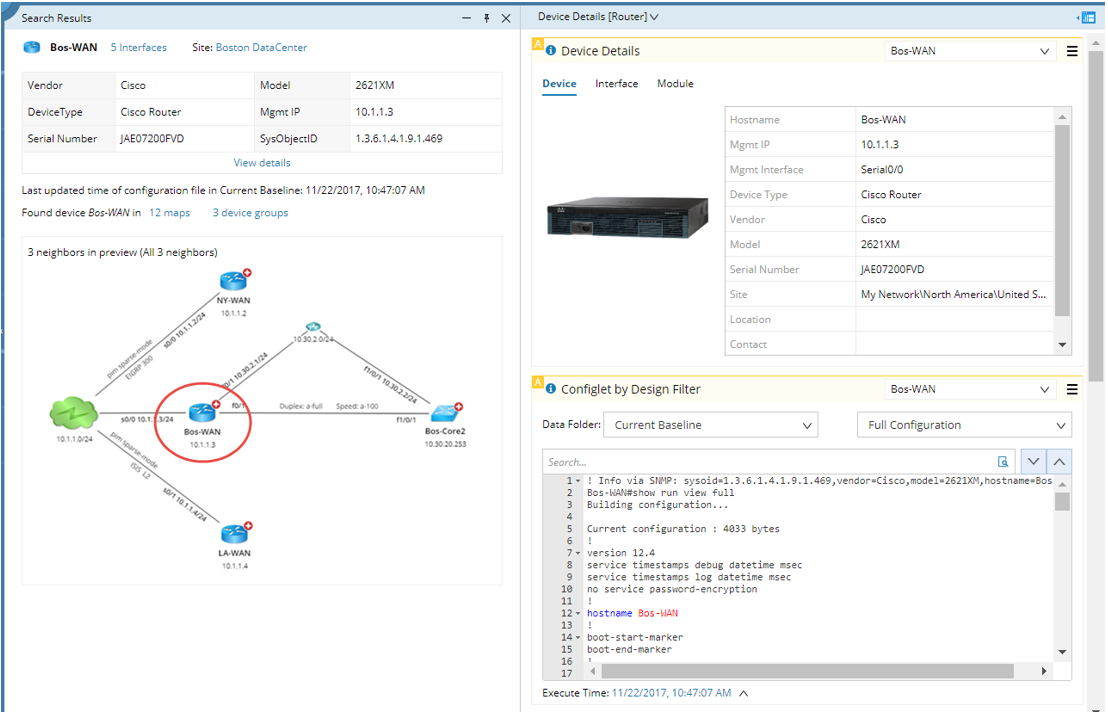
Task: Select the Bos-Core2 switch icon
Action: coord(444,414)
